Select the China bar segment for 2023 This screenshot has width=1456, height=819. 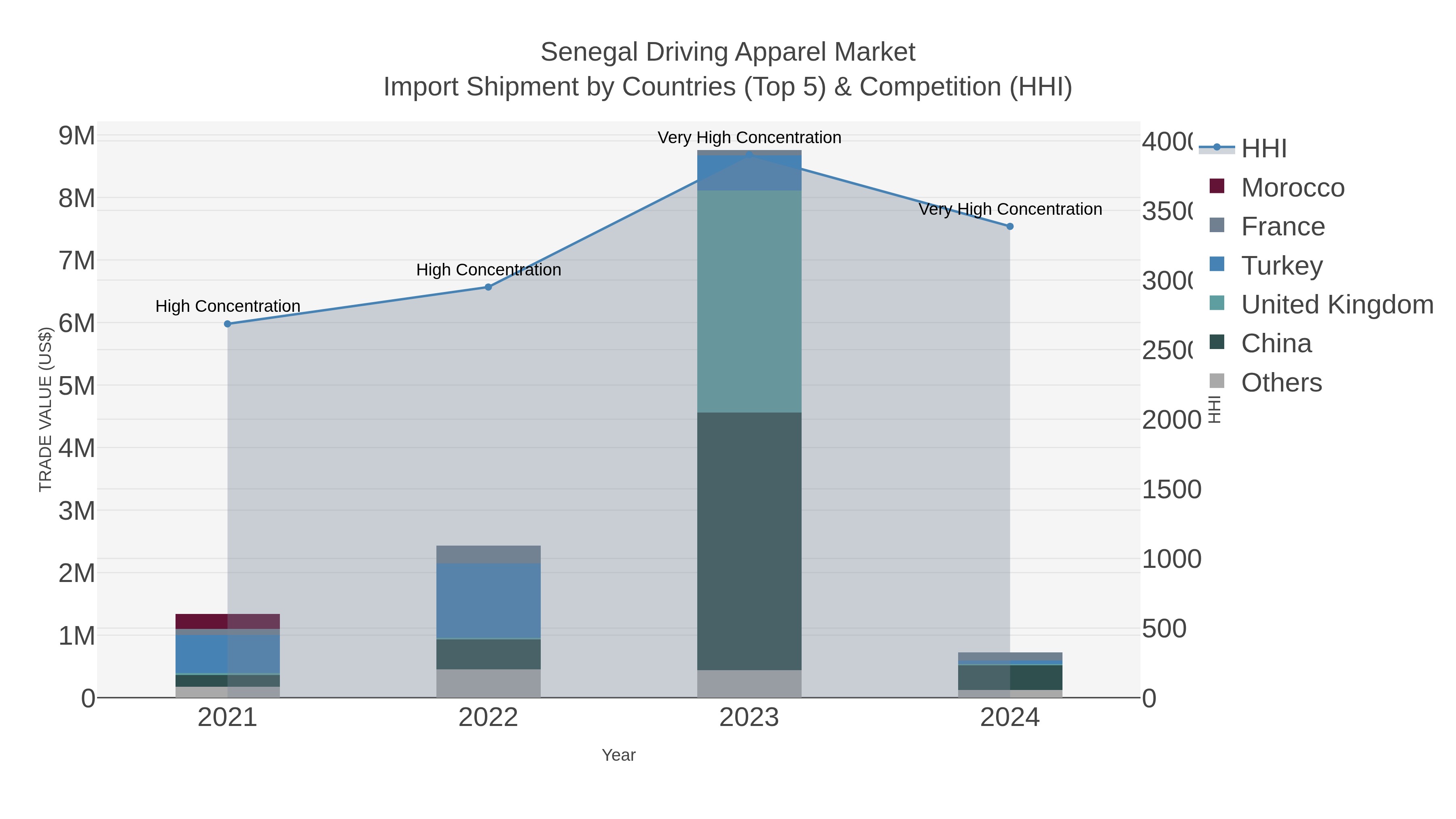pyautogui.click(x=749, y=542)
